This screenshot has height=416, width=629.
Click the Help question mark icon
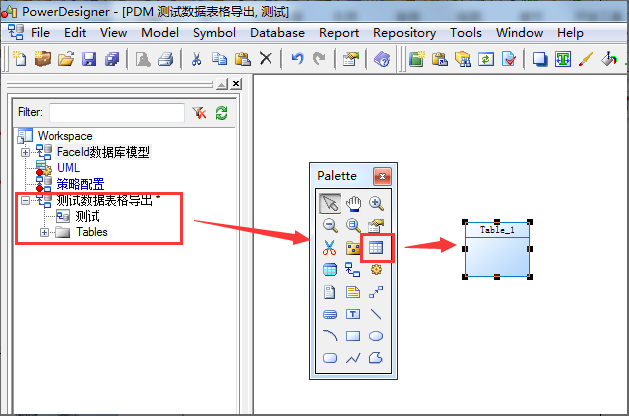coord(382,59)
